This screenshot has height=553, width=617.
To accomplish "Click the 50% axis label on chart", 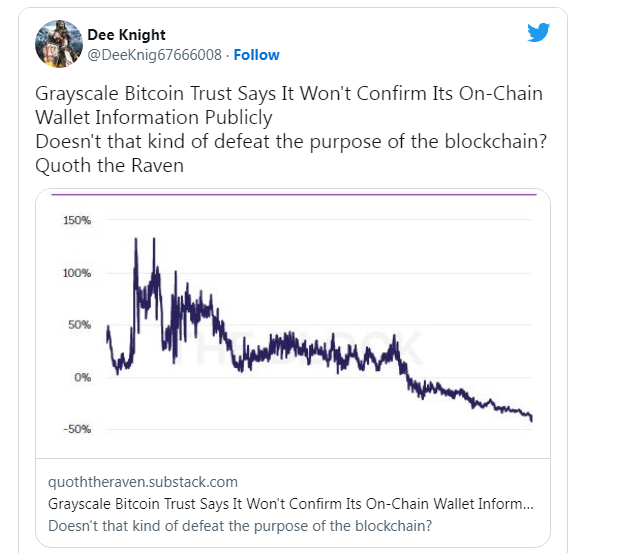I will point(79,325).
